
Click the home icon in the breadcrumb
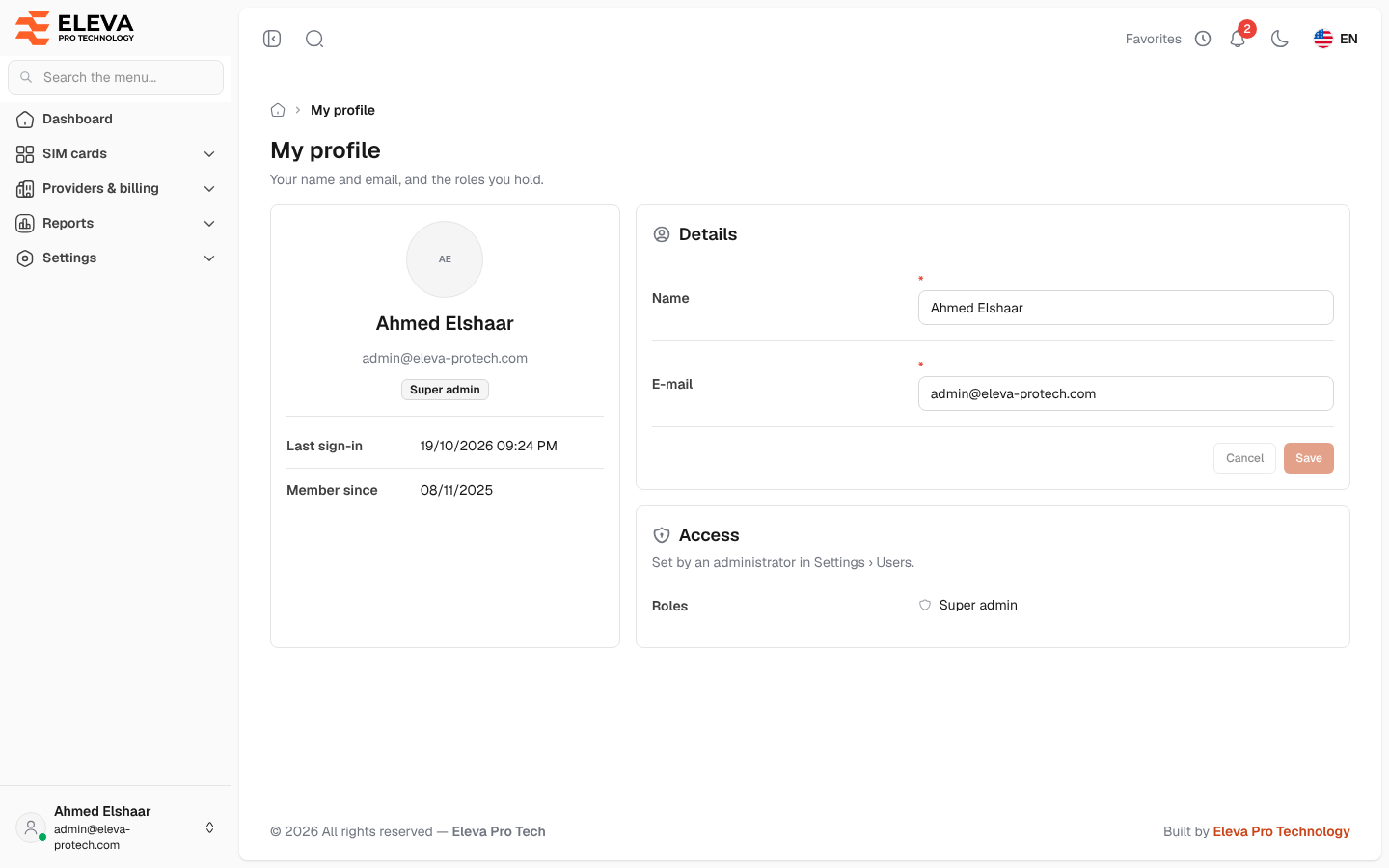[278, 110]
